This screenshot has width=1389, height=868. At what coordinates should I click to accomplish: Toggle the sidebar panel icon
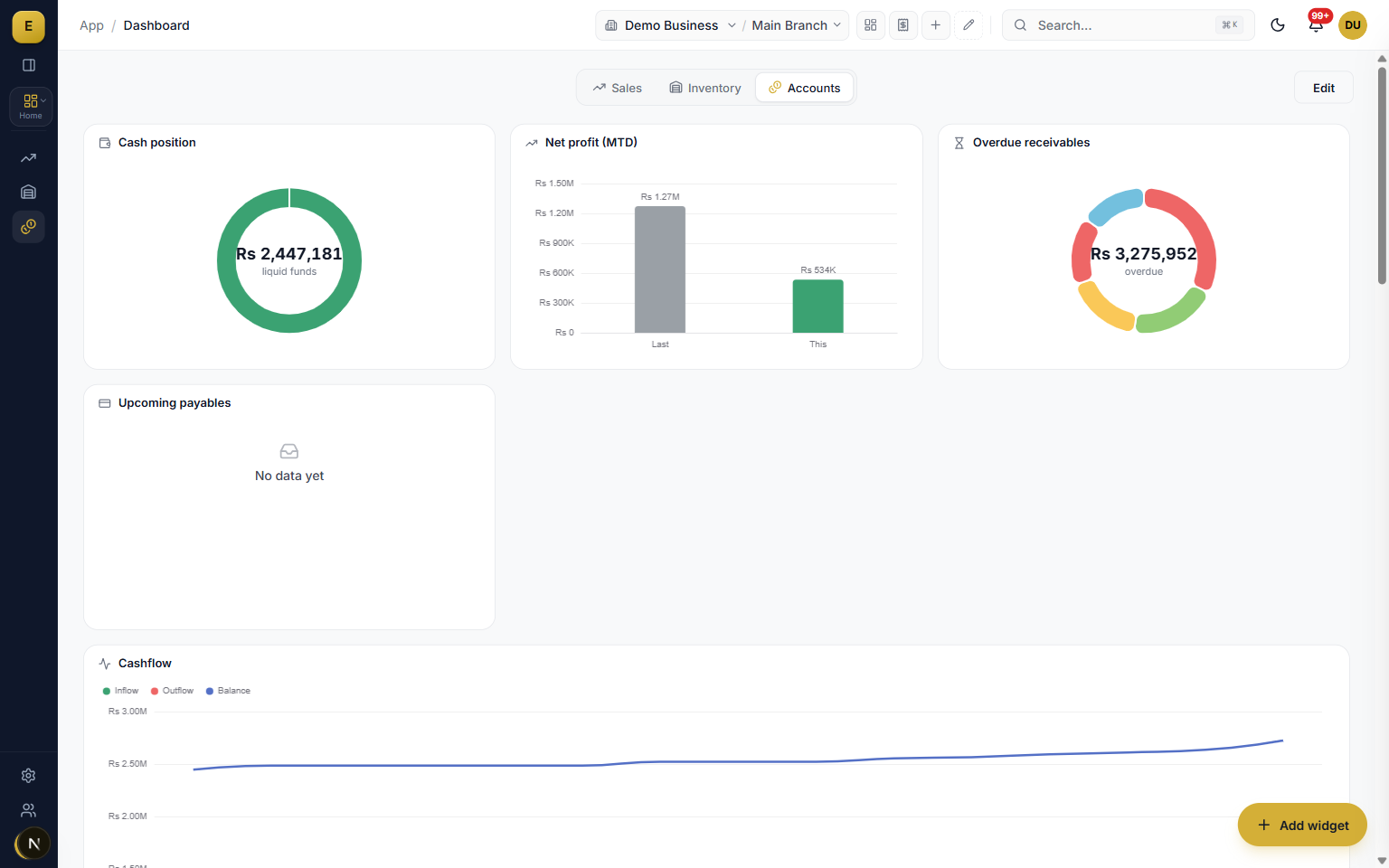(x=29, y=65)
